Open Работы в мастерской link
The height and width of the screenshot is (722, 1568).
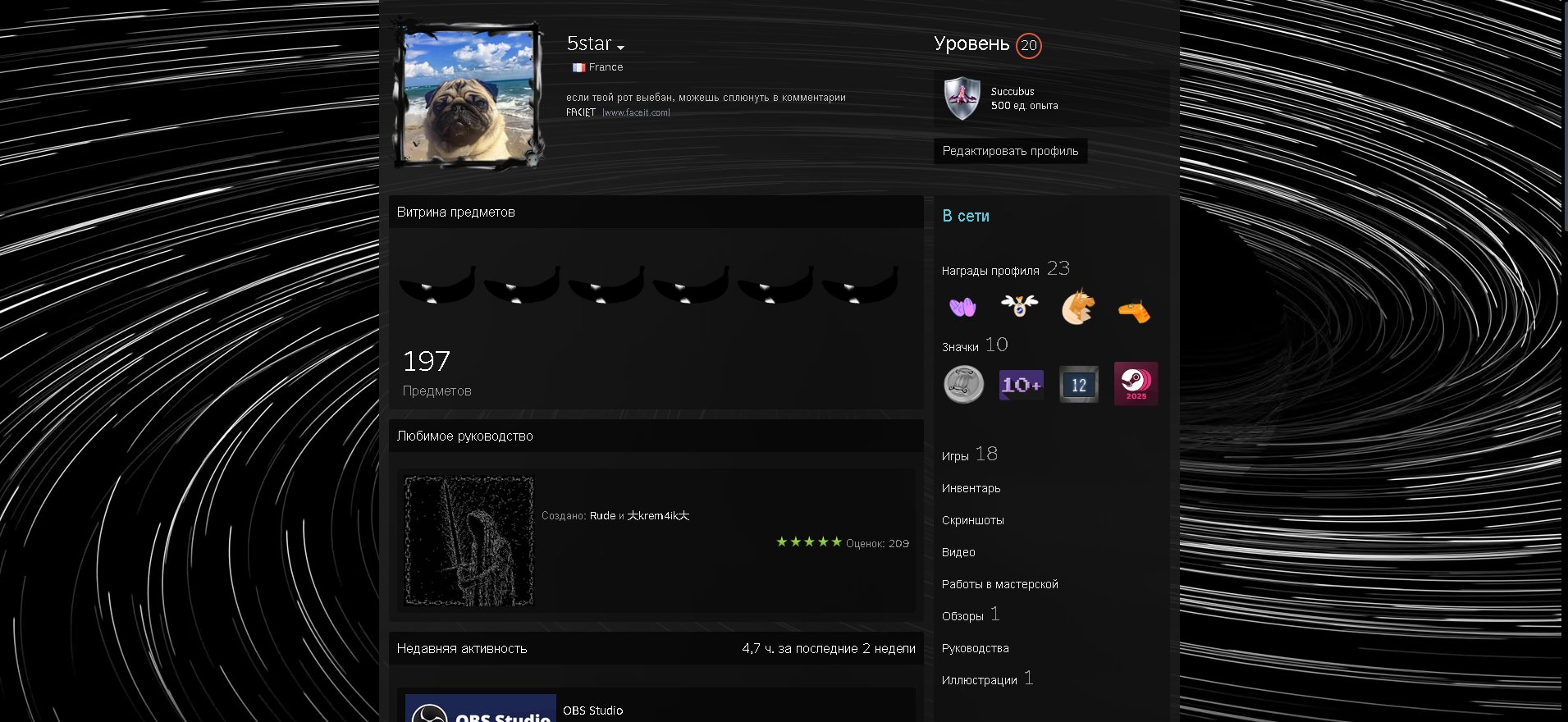tap(999, 584)
